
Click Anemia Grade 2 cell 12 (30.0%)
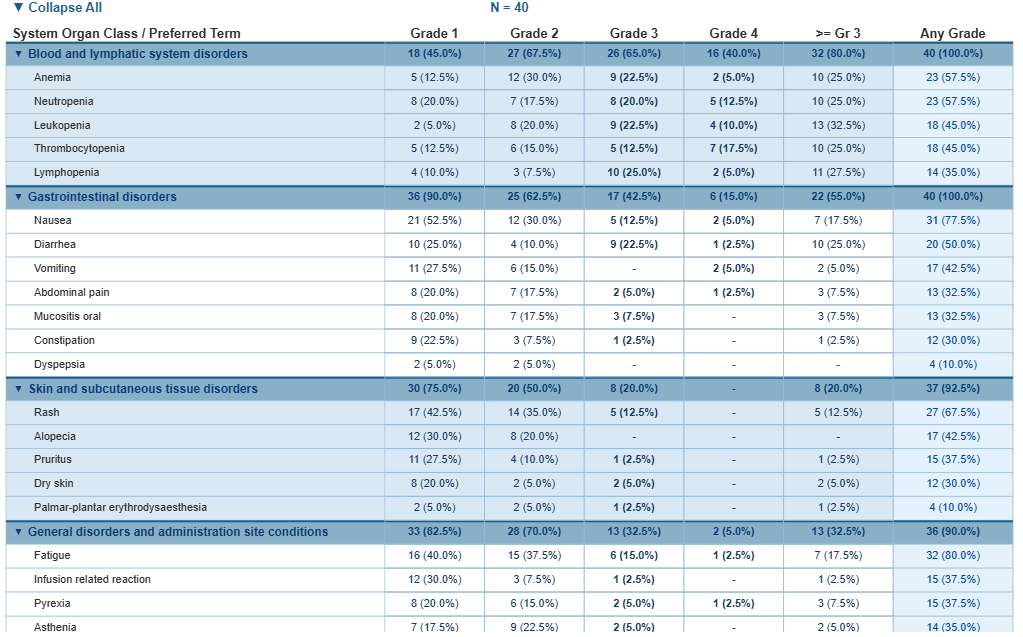pos(534,78)
